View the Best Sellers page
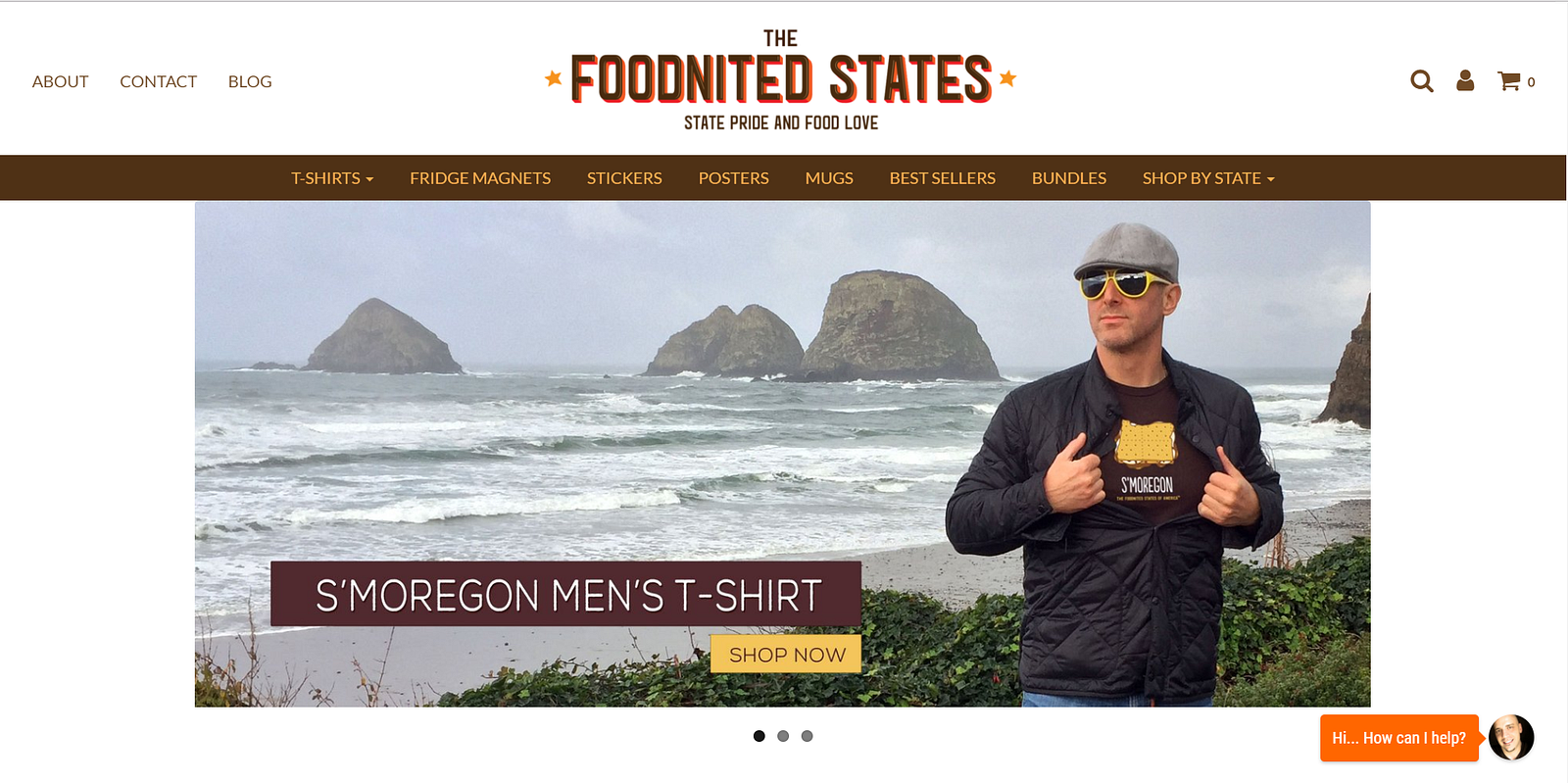The height and width of the screenshot is (783, 1568). click(942, 178)
